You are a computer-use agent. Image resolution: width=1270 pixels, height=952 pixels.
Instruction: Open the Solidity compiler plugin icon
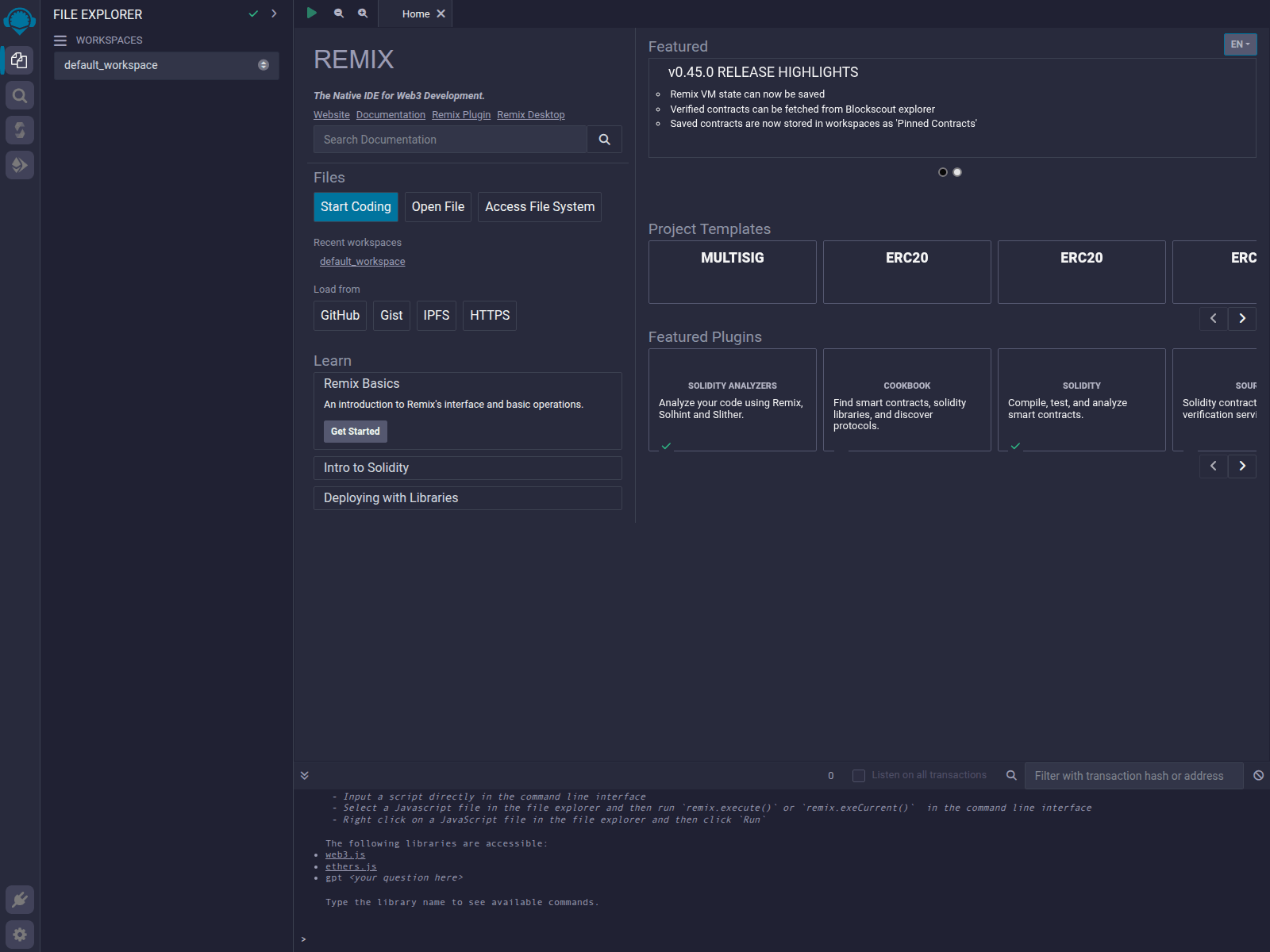point(19,130)
